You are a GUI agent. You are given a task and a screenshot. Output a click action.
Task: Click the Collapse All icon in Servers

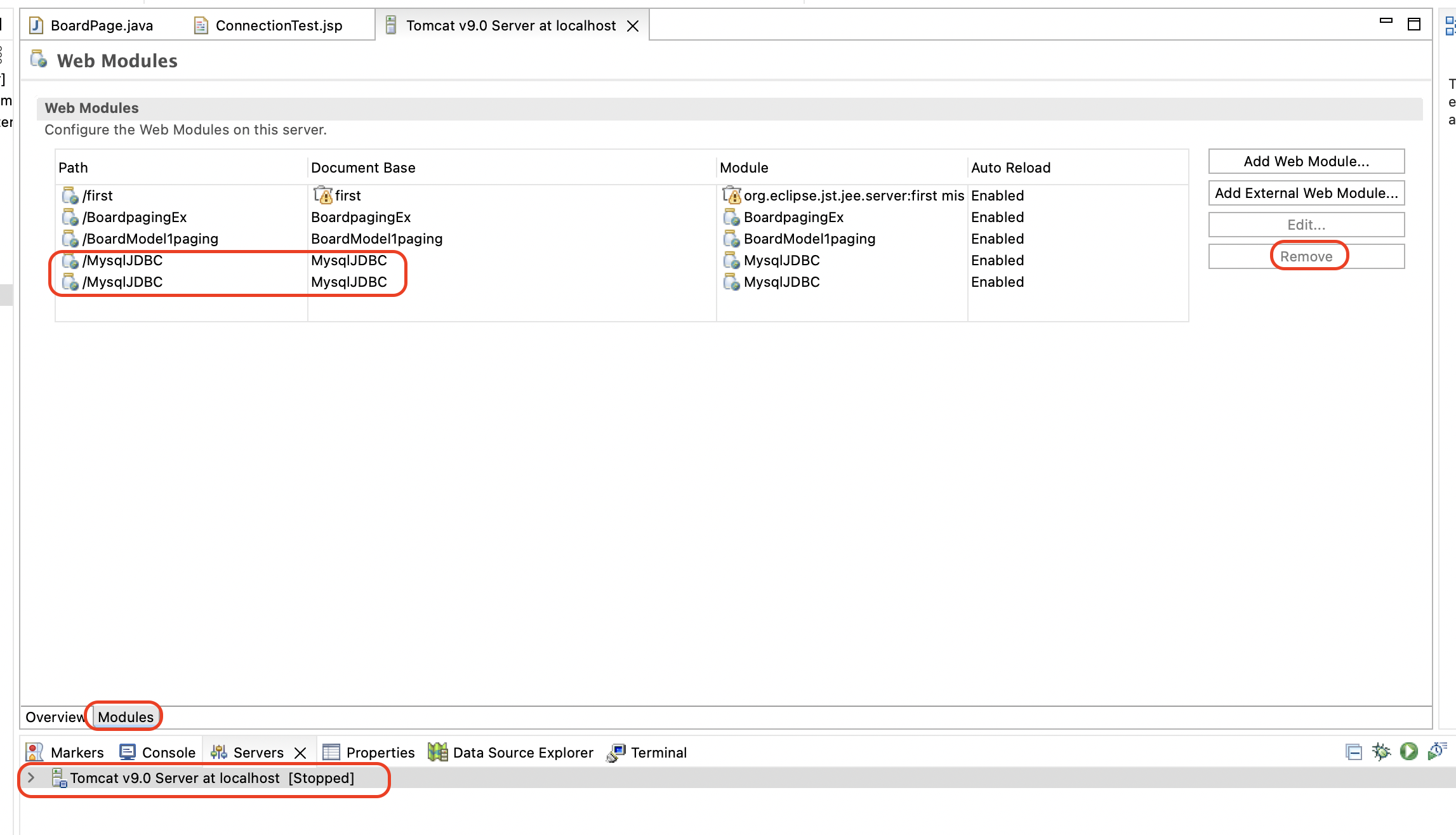pyautogui.click(x=1353, y=753)
